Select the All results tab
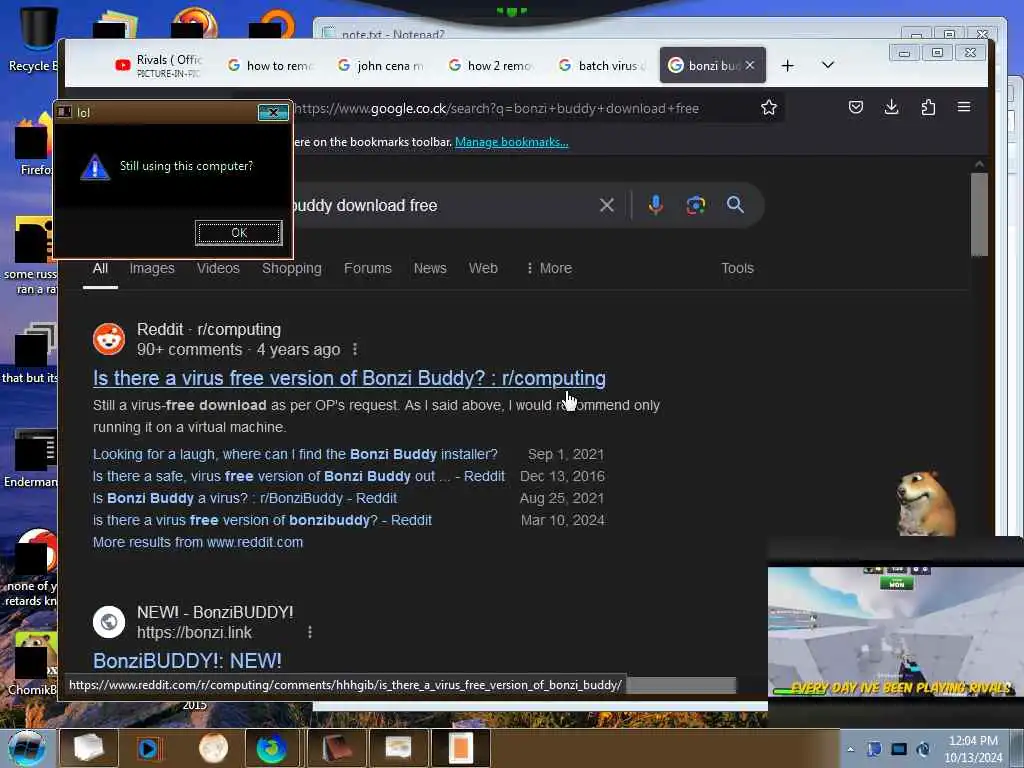1024x768 pixels. pyautogui.click(x=100, y=268)
